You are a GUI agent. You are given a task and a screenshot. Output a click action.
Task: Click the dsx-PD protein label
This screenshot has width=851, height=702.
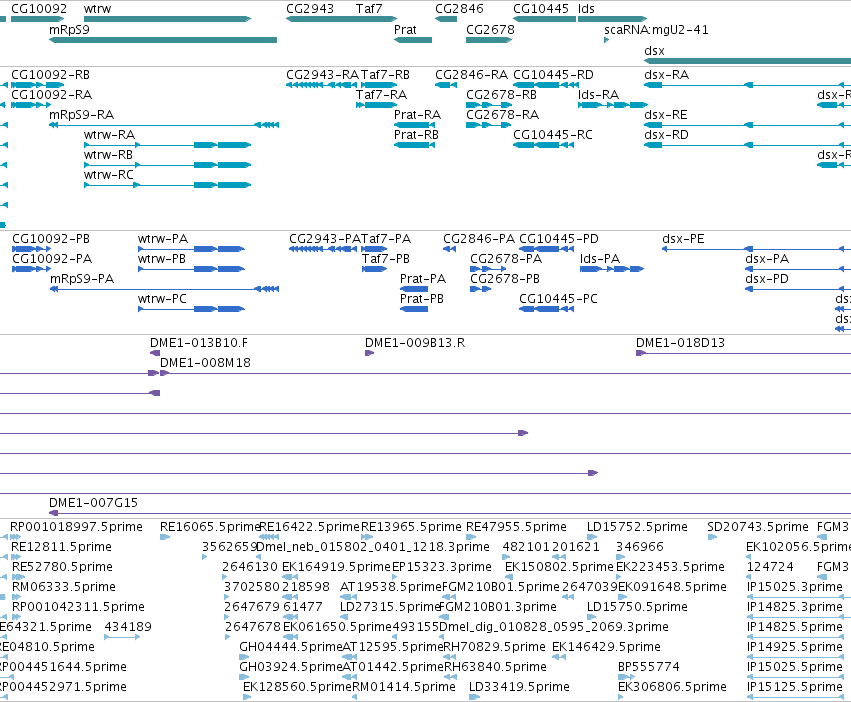tap(767, 279)
